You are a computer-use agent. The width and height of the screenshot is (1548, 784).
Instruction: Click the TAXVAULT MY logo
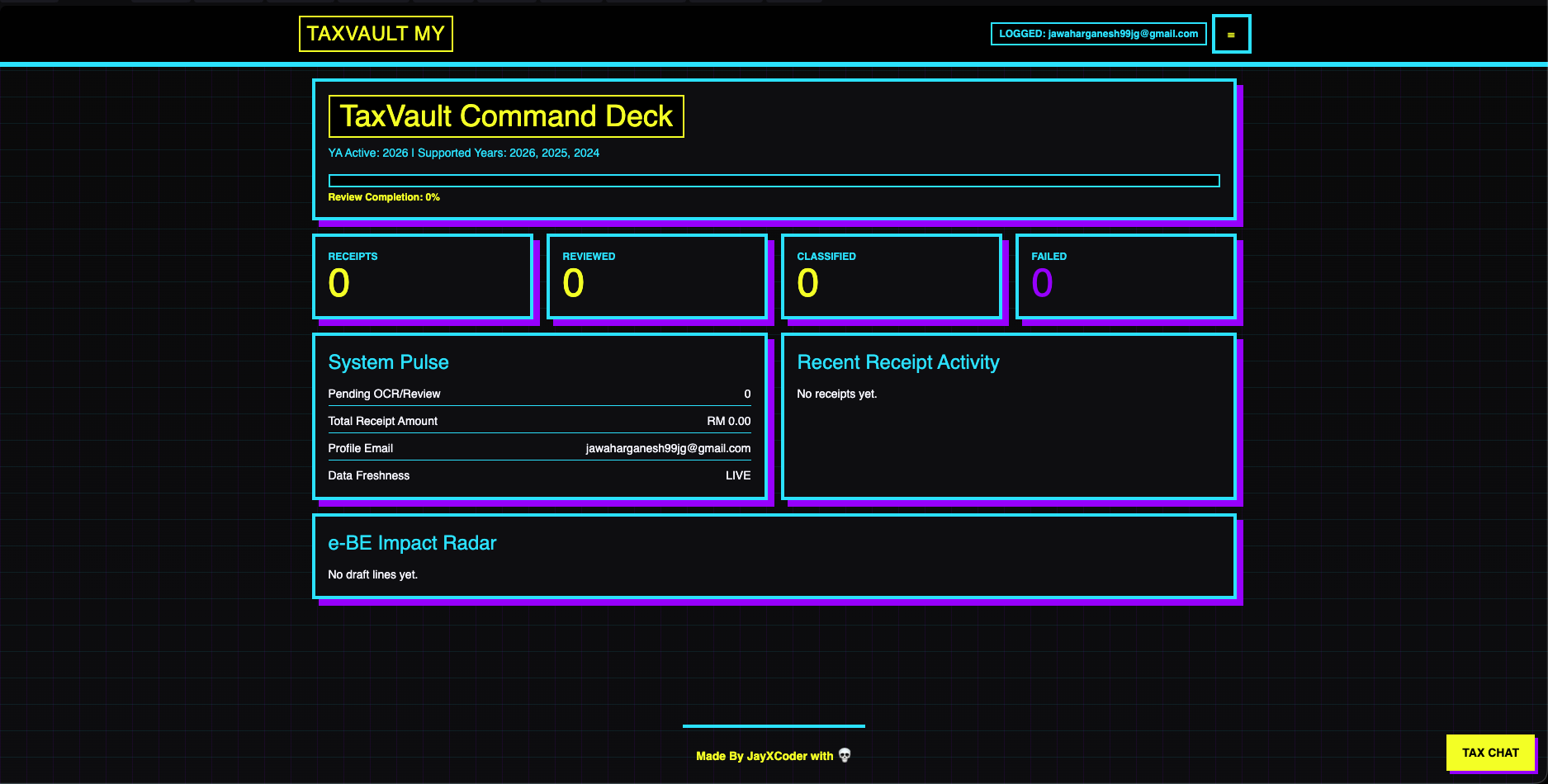pyautogui.click(x=376, y=34)
